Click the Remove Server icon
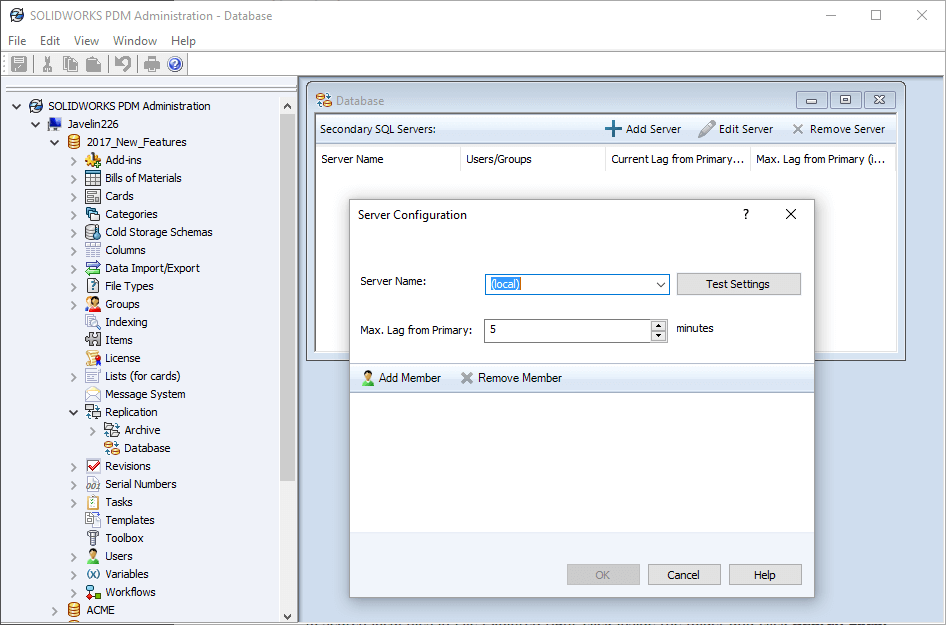The image size is (946, 625). (x=800, y=128)
